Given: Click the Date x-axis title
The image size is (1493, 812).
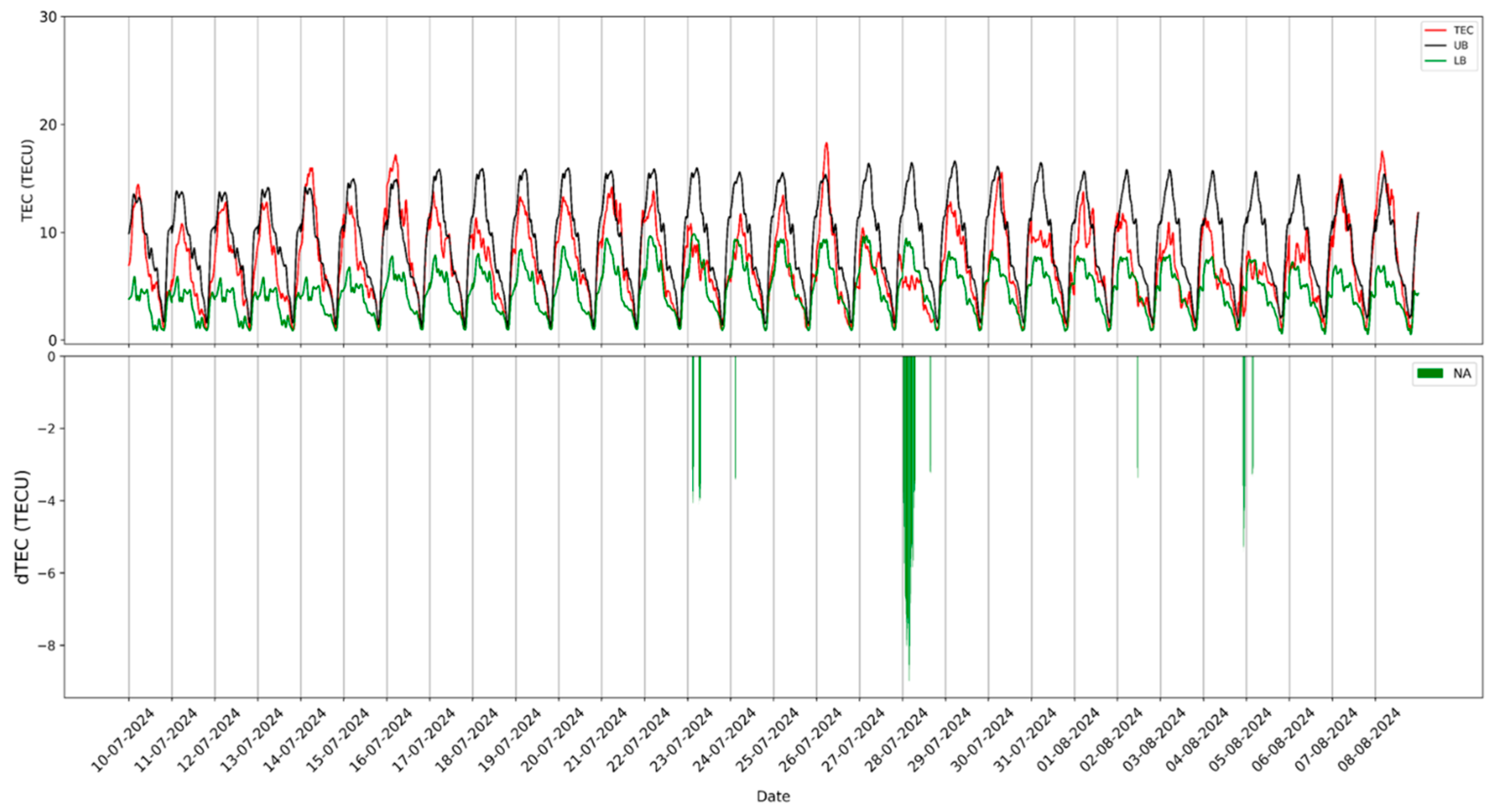Looking at the screenshot, I should pos(773,796).
